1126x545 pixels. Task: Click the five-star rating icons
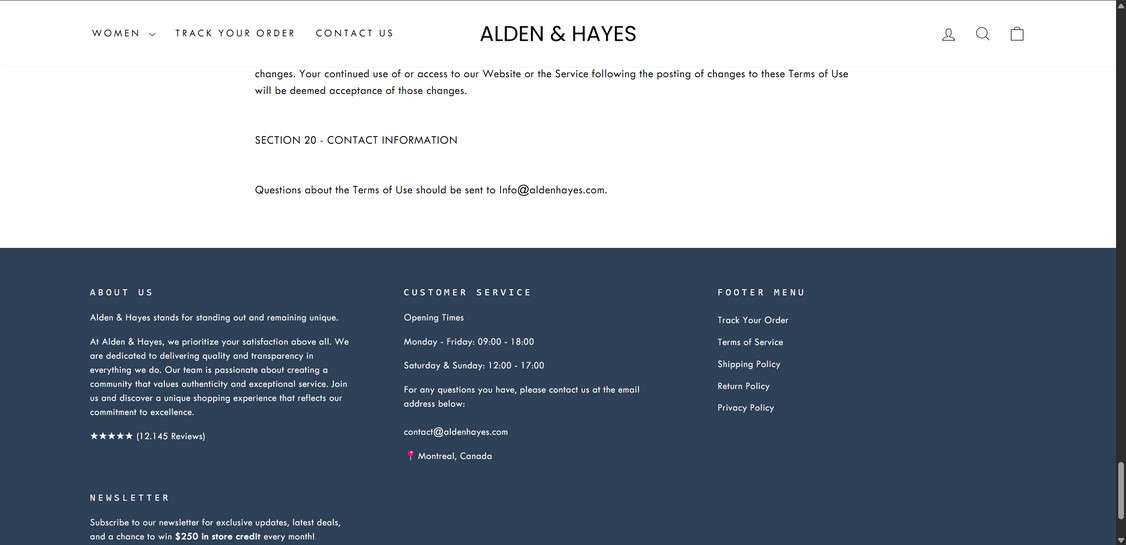[x=111, y=436]
